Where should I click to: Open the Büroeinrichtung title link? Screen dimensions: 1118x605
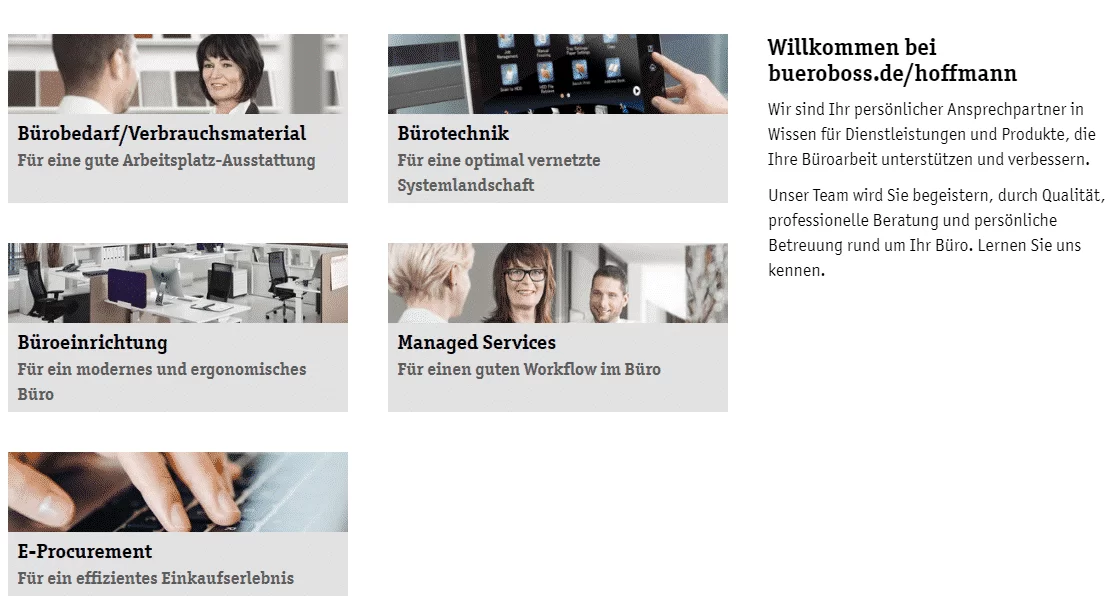pos(92,343)
